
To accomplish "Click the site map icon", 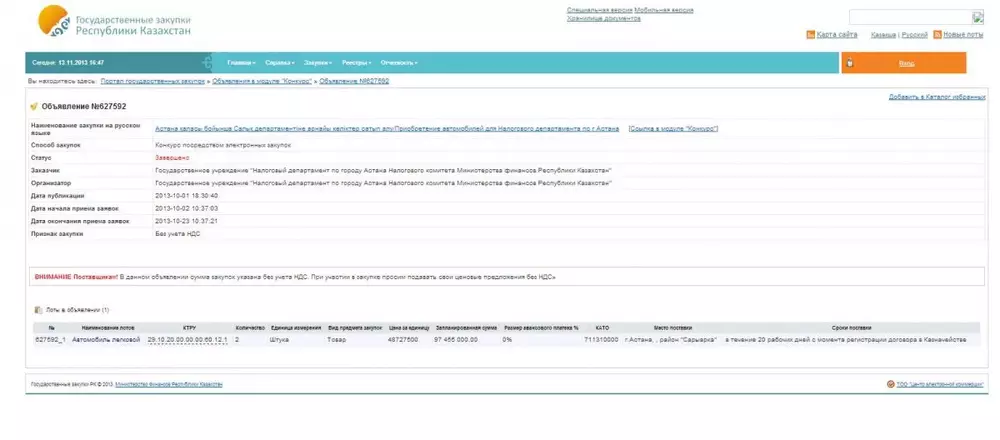I will pyautogui.click(x=811, y=35).
